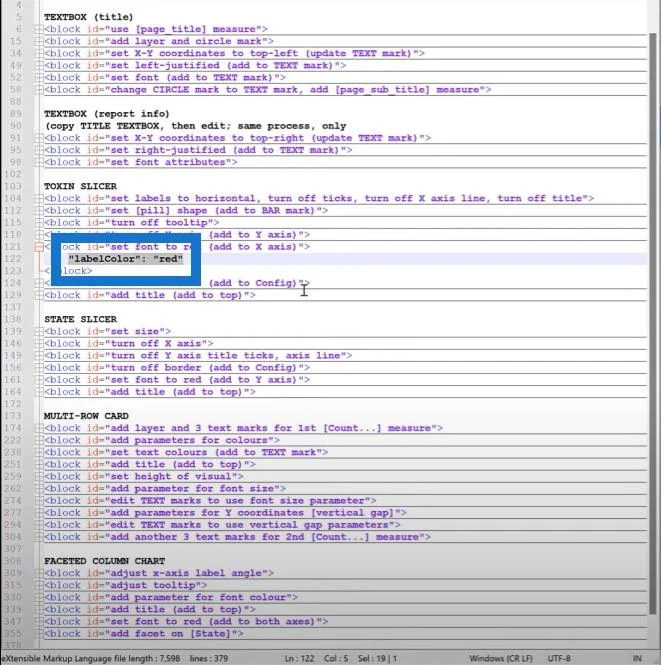Screen dimensions: 661x665
Task: Expand 'edit TEXT marks to use font size parameter'
Action: tap(39, 500)
